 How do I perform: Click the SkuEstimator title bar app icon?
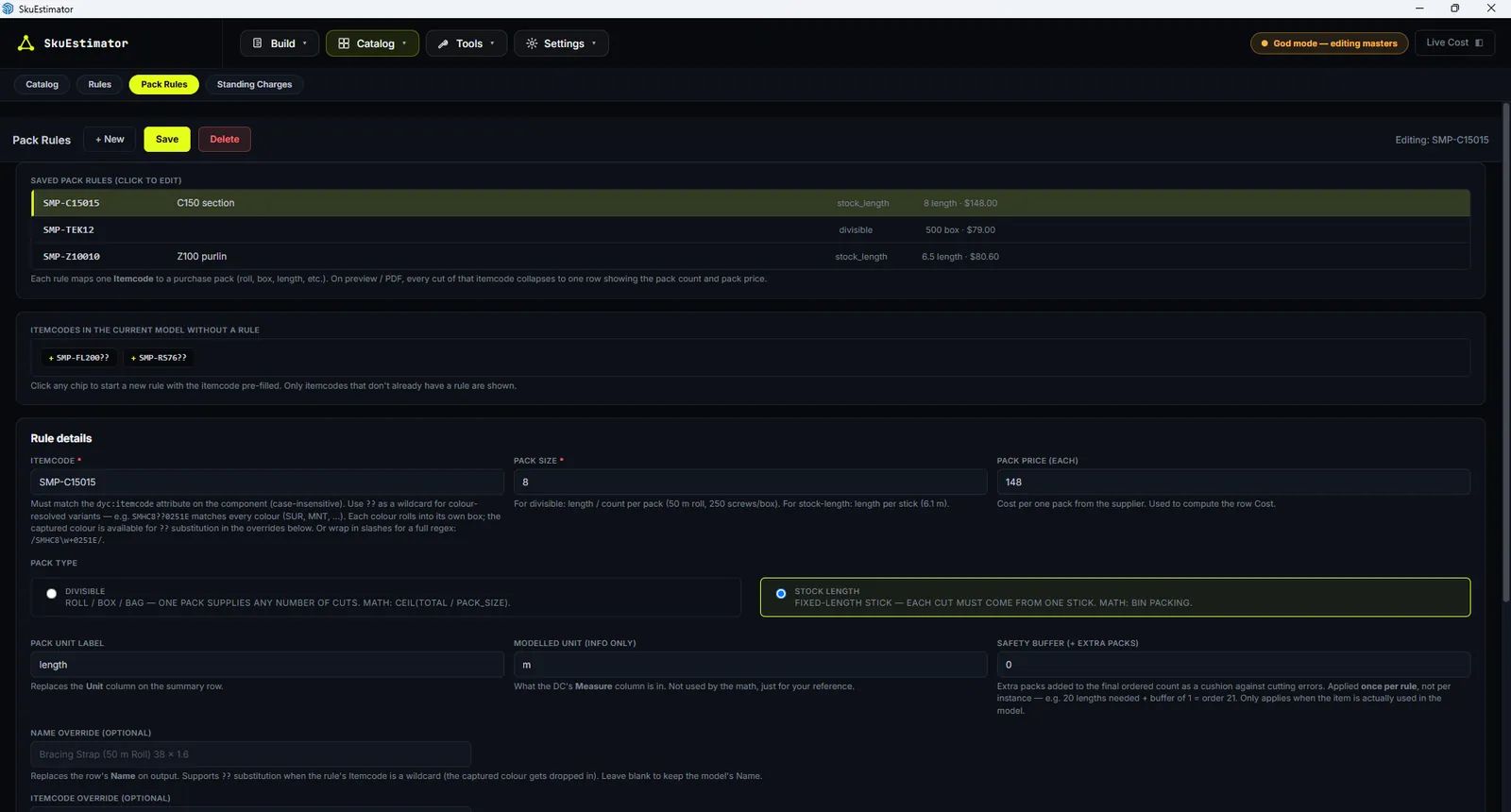(x=8, y=8)
